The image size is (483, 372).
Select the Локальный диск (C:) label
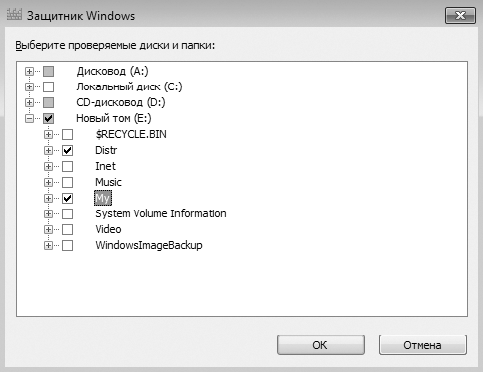click(129, 87)
